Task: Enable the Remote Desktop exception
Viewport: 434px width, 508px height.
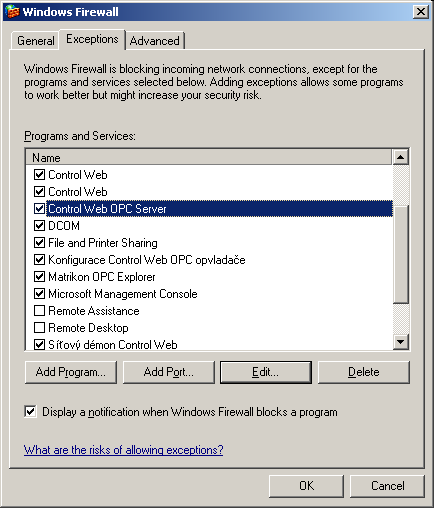Action: point(39,328)
